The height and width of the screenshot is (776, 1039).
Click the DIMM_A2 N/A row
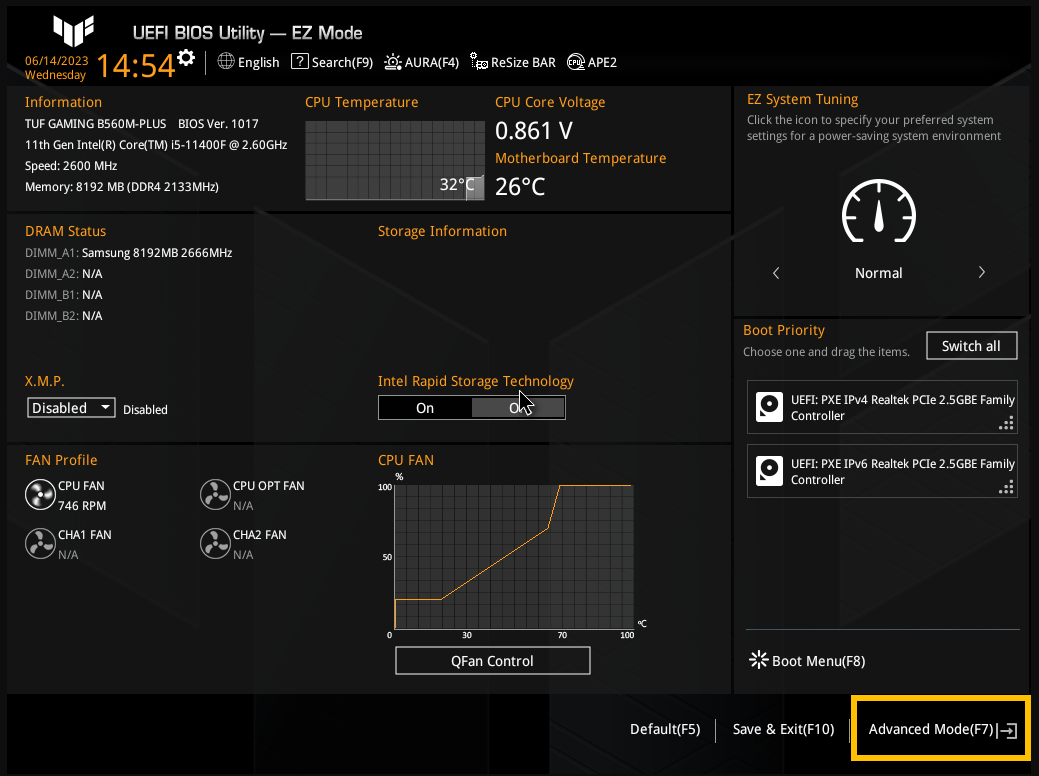(64, 274)
